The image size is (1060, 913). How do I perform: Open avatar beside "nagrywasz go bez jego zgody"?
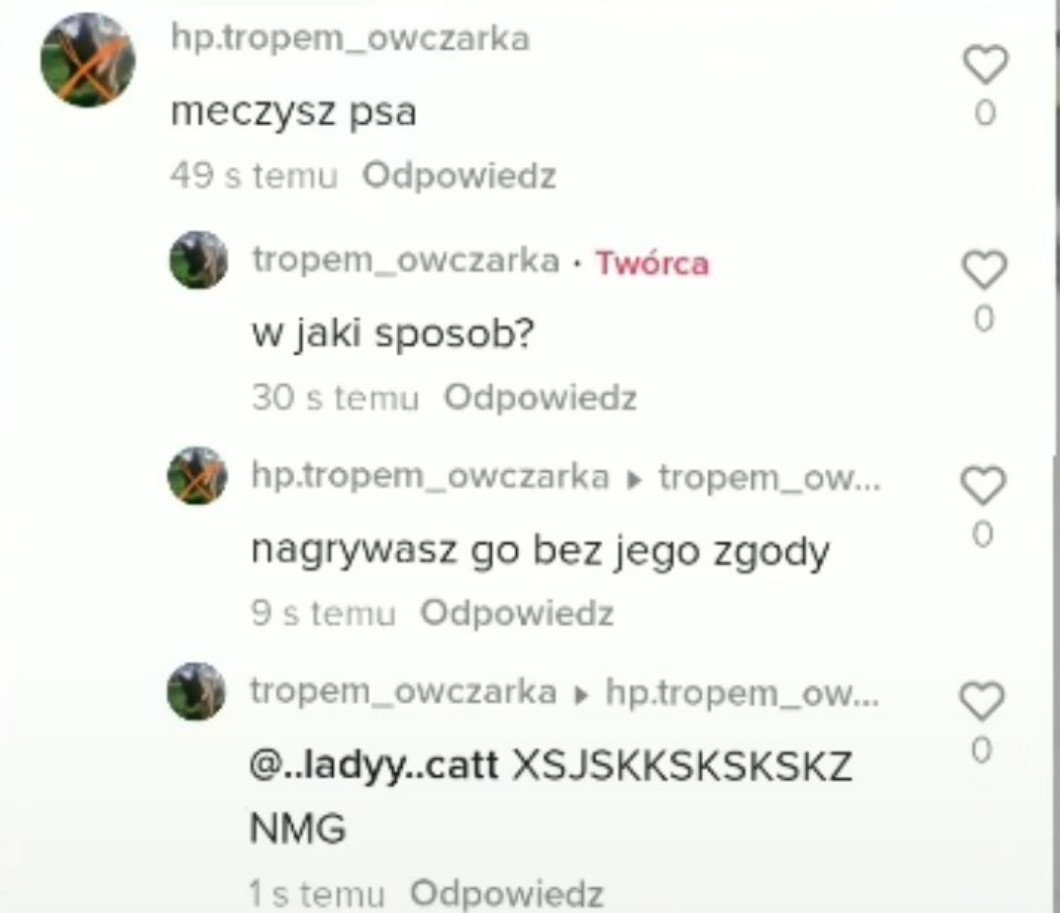[197, 476]
